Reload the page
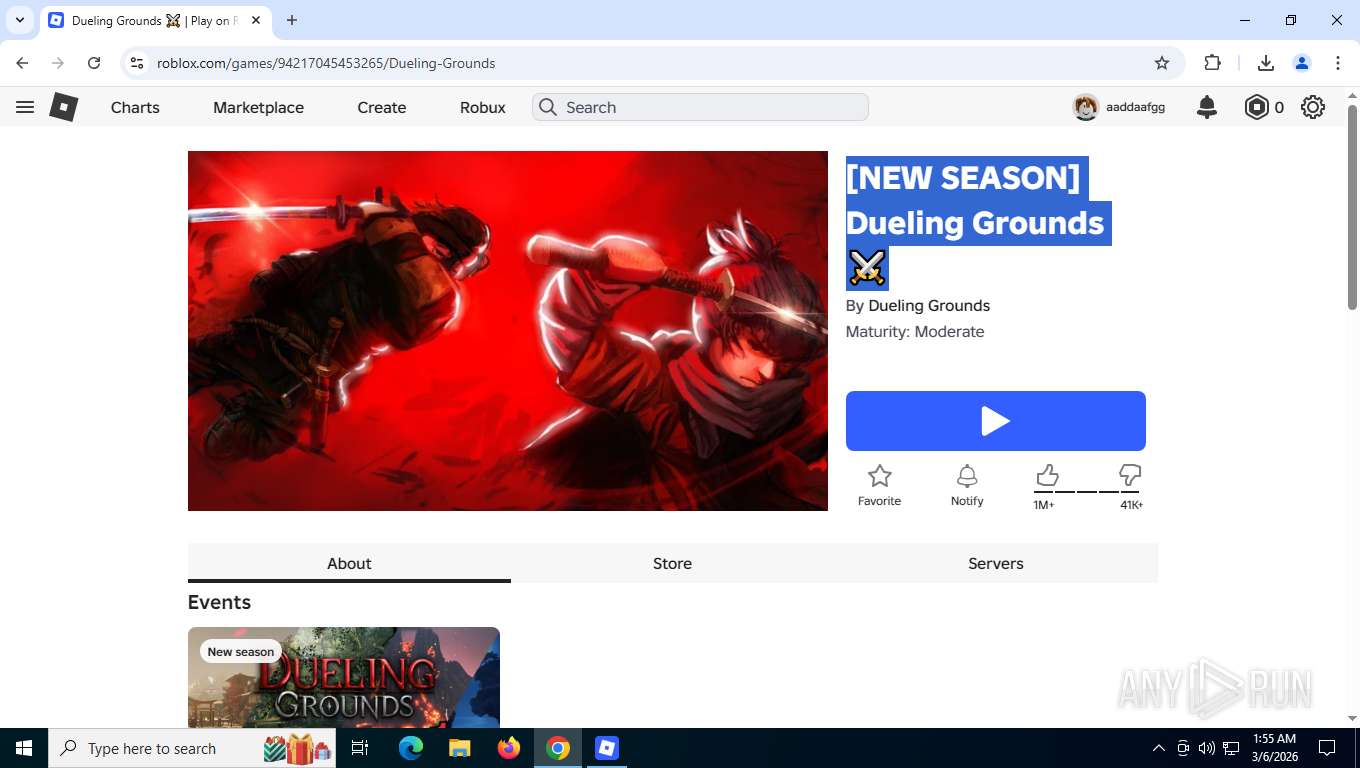Viewport: 1360px width, 768px height. tap(94, 63)
